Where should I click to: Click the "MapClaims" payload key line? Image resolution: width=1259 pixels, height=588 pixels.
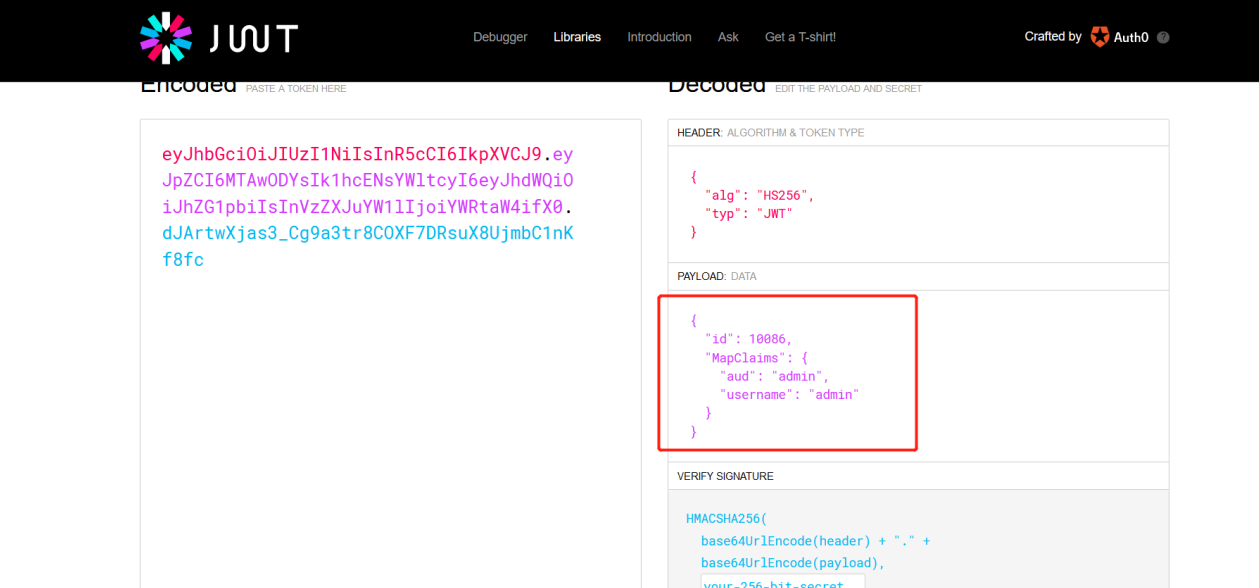757,357
